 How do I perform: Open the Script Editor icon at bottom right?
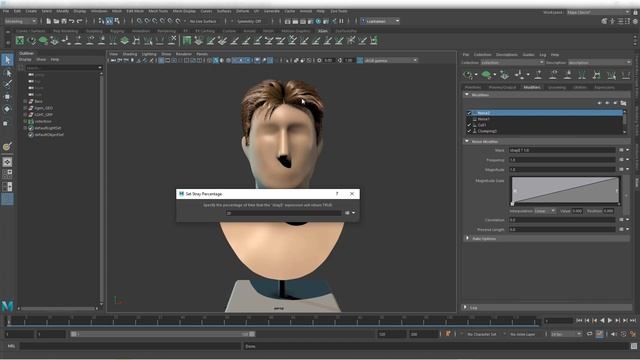point(634,346)
